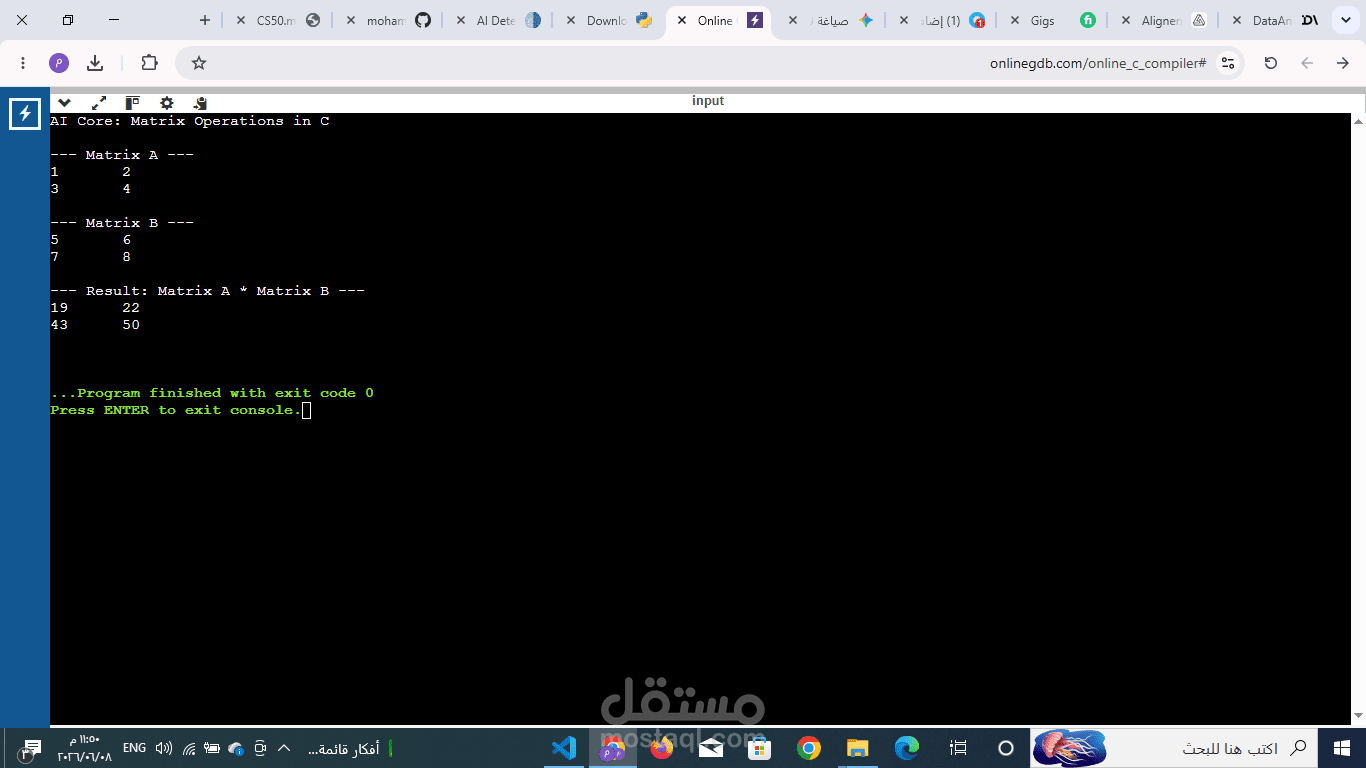
Task: Click the OnlineGDB lightning logo
Action: point(25,114)
